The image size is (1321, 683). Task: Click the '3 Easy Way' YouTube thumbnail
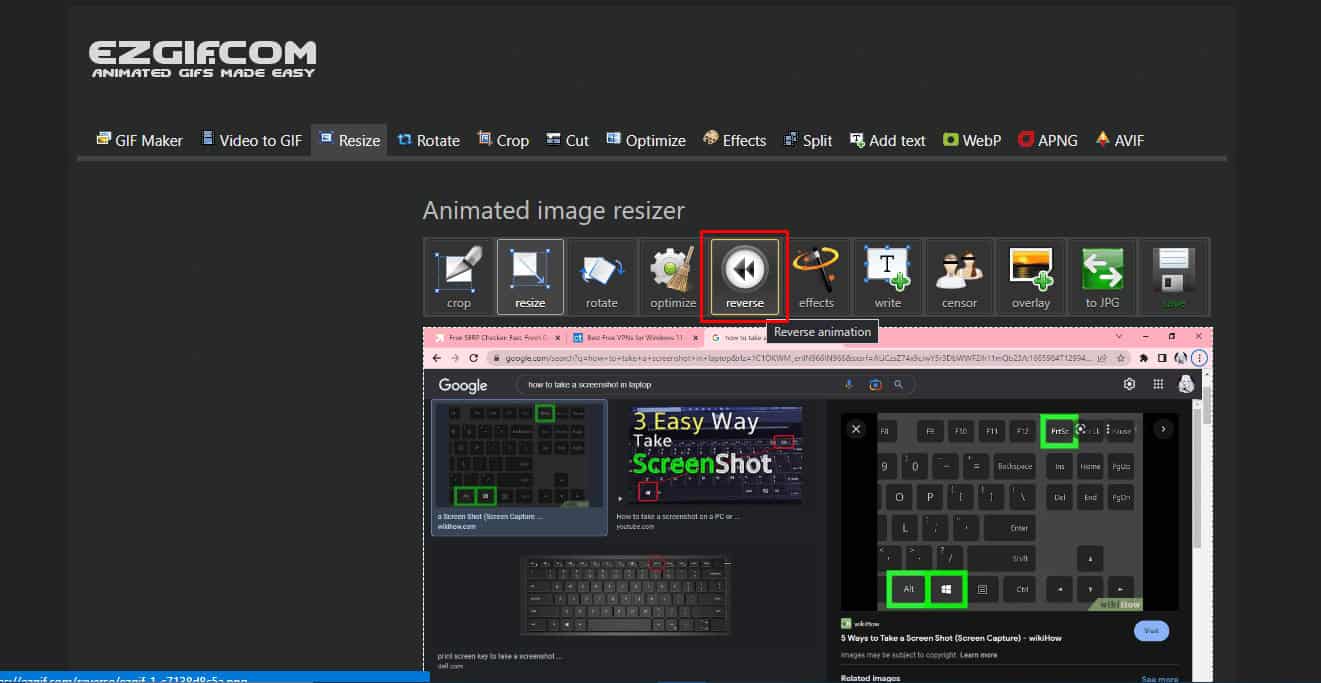[714, 455]
